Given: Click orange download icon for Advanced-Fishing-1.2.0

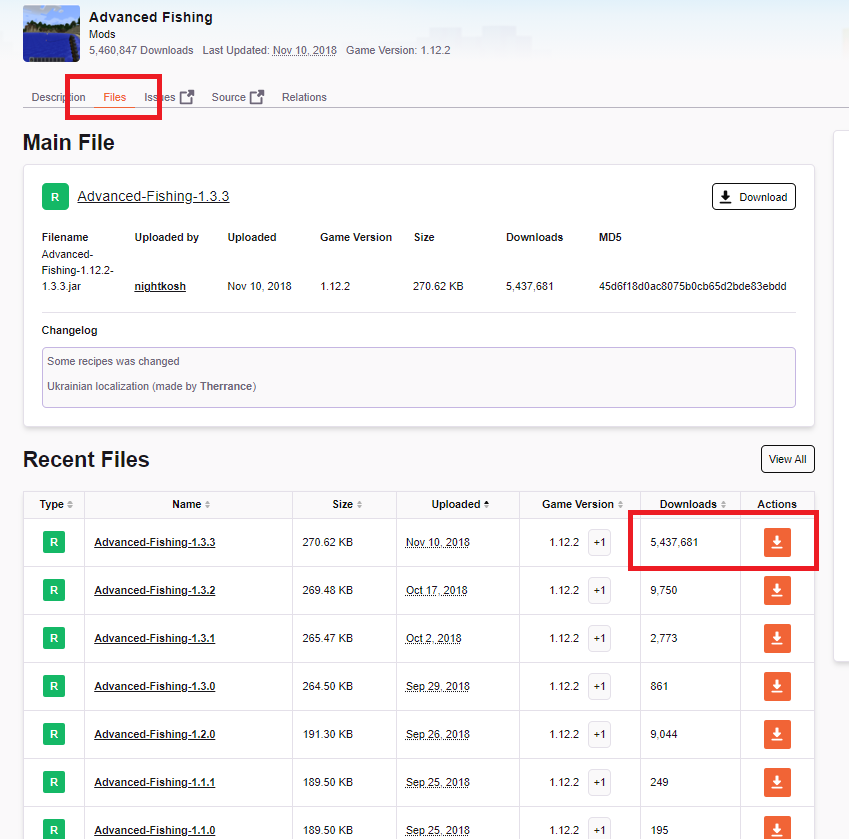Looking at the screenshot, I should 777,734.
